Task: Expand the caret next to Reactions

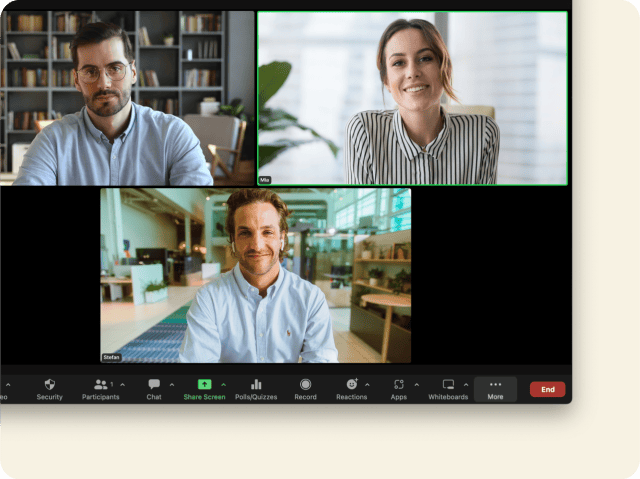Action: point(367,385)
